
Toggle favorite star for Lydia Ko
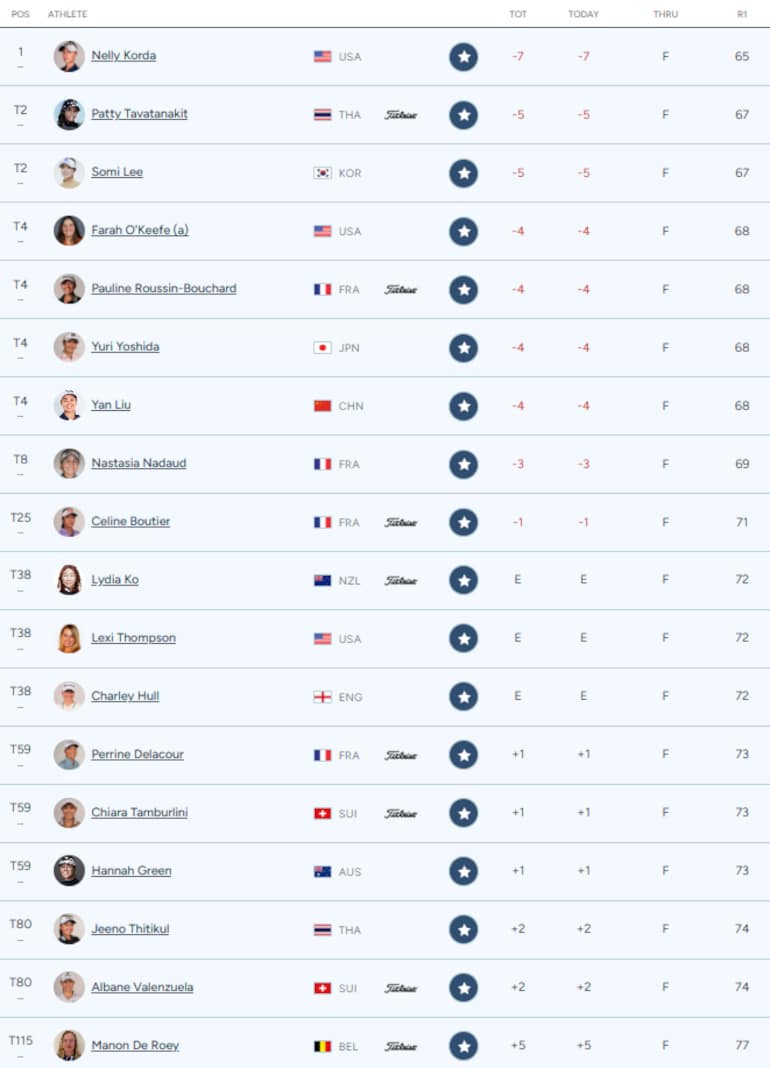tap(463, 580)
